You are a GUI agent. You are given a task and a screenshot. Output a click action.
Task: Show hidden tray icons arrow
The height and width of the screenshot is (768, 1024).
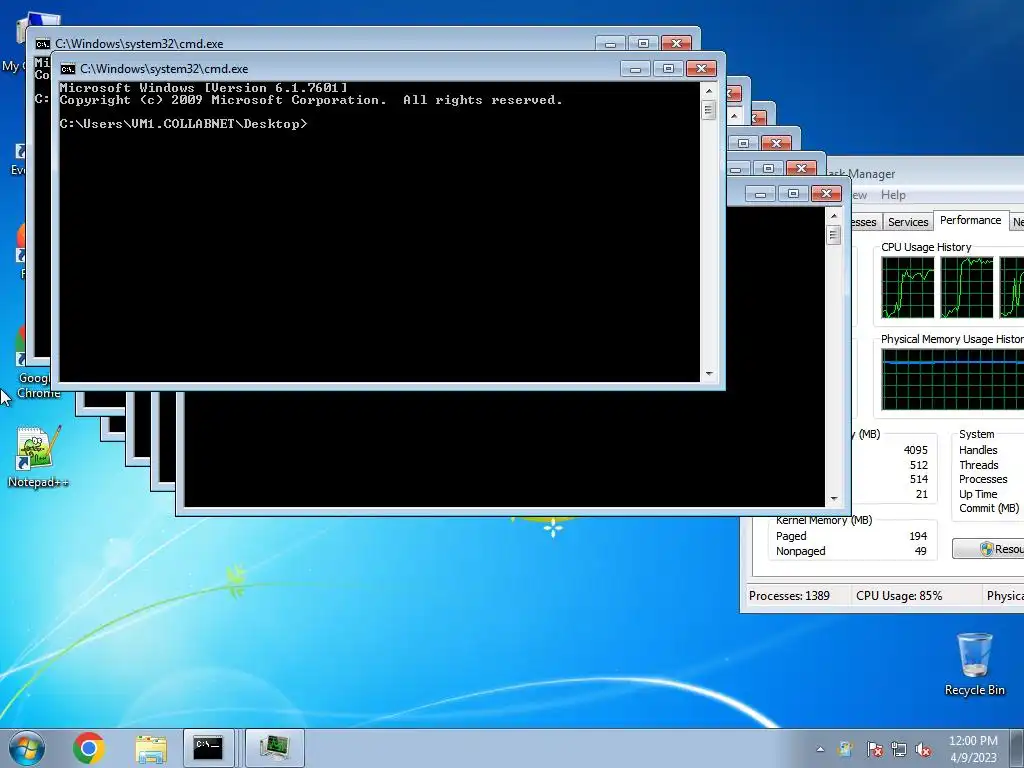pyautogui.click(x=820, y=749)
